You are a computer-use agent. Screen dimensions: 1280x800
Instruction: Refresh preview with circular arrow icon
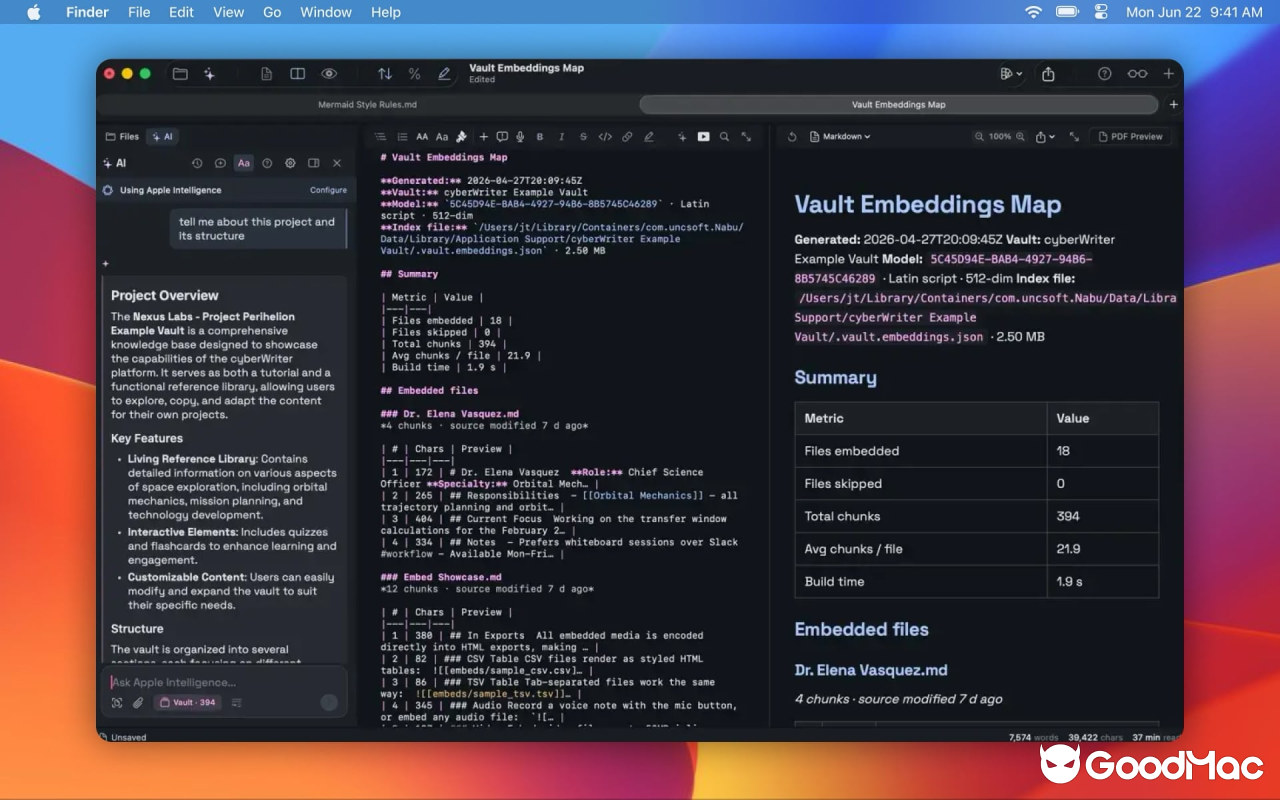point(792,137)
